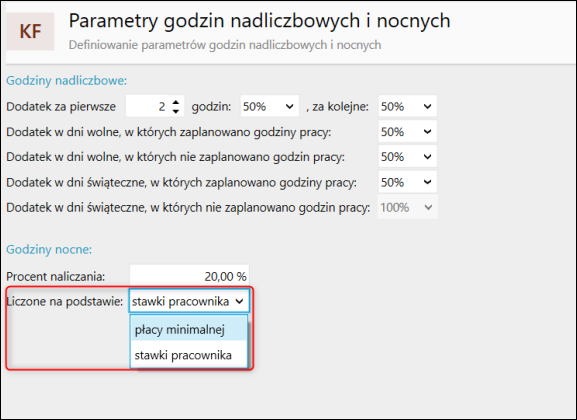Click the 'Dodatek za pierwsze' label
Screen dimensions: 577x420
click(x=61, y=107)
